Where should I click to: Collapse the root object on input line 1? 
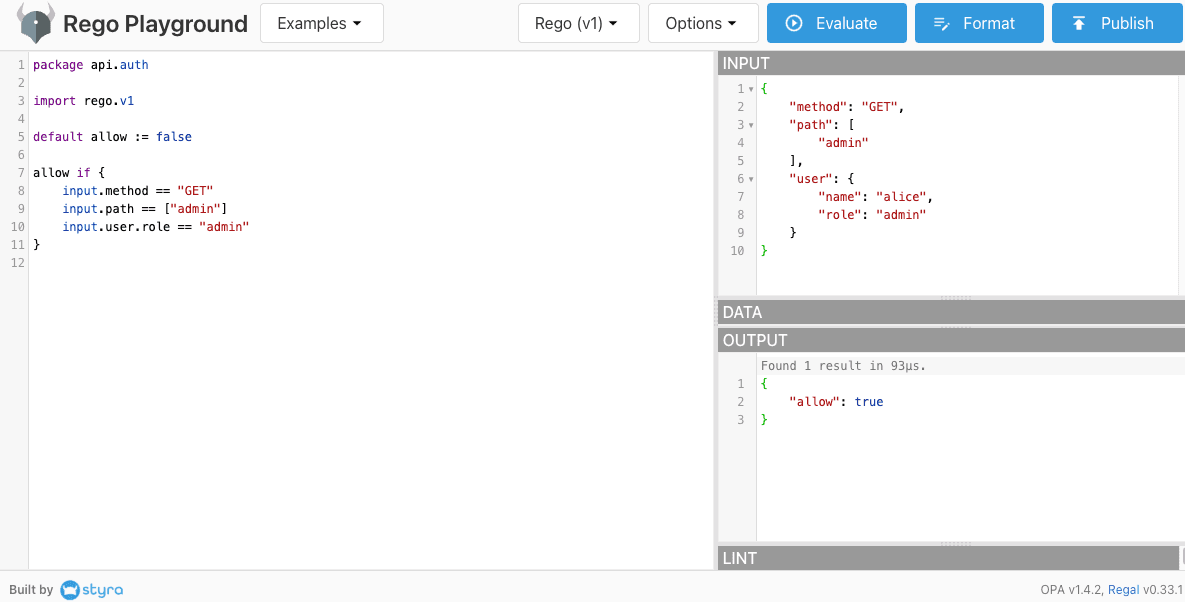751,89
